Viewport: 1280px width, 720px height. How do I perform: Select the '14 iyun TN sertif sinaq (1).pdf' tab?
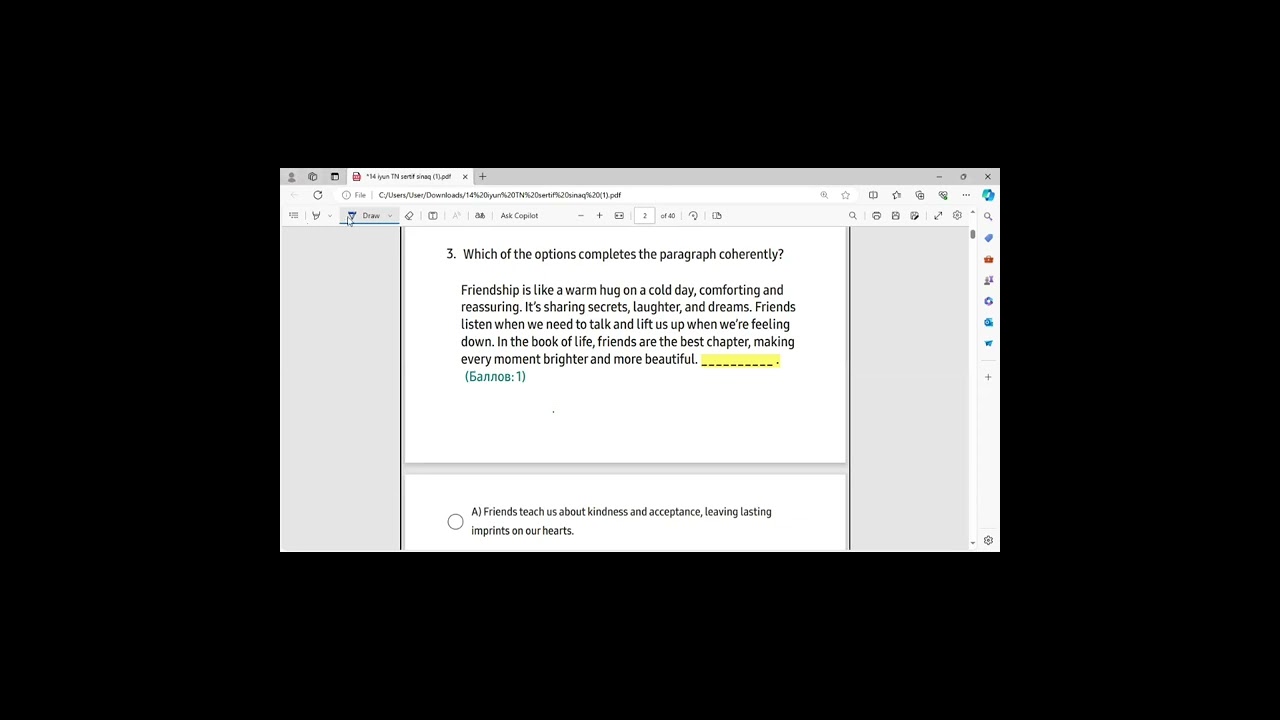408,177
